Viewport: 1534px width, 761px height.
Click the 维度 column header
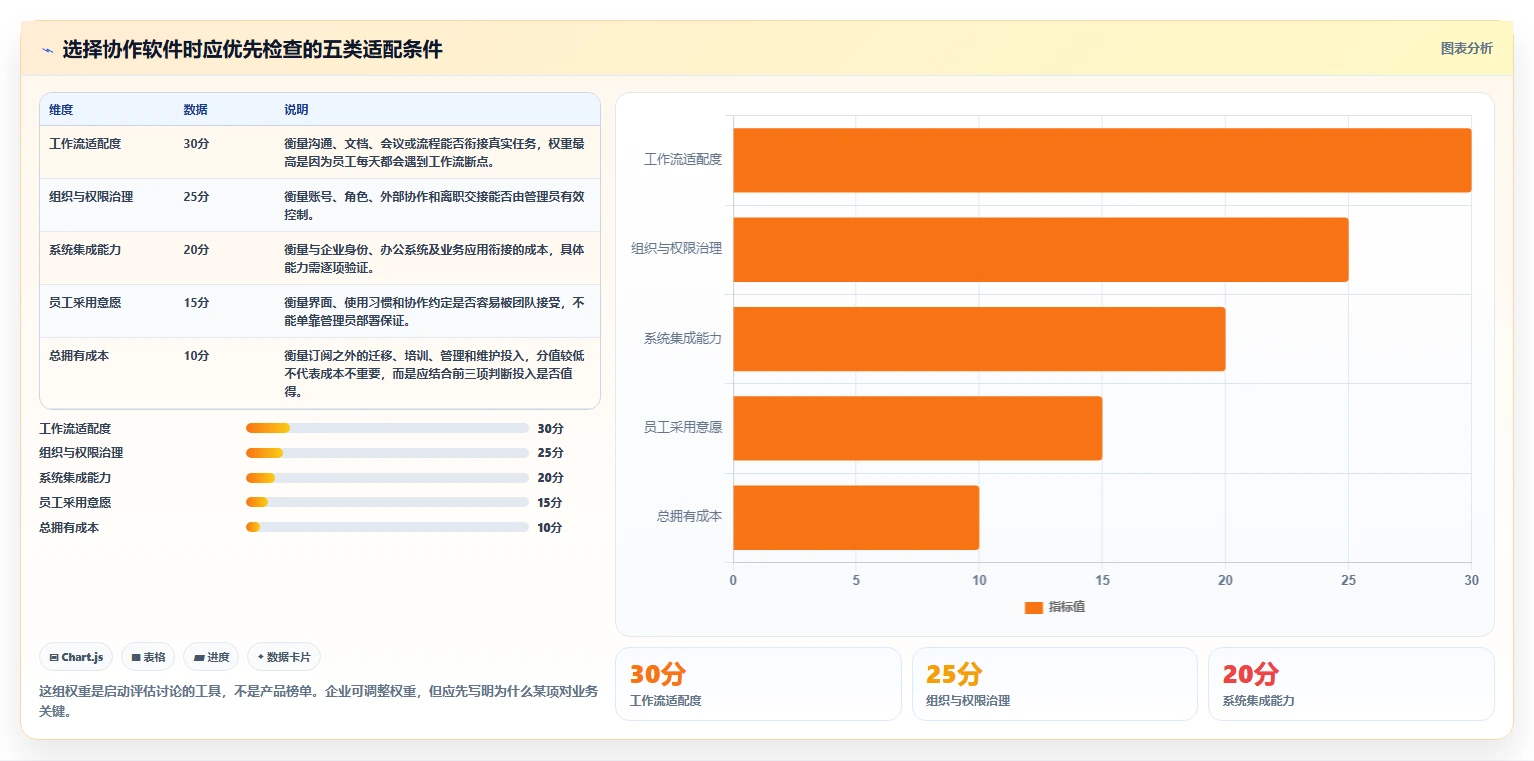click(x=61, y=110)
